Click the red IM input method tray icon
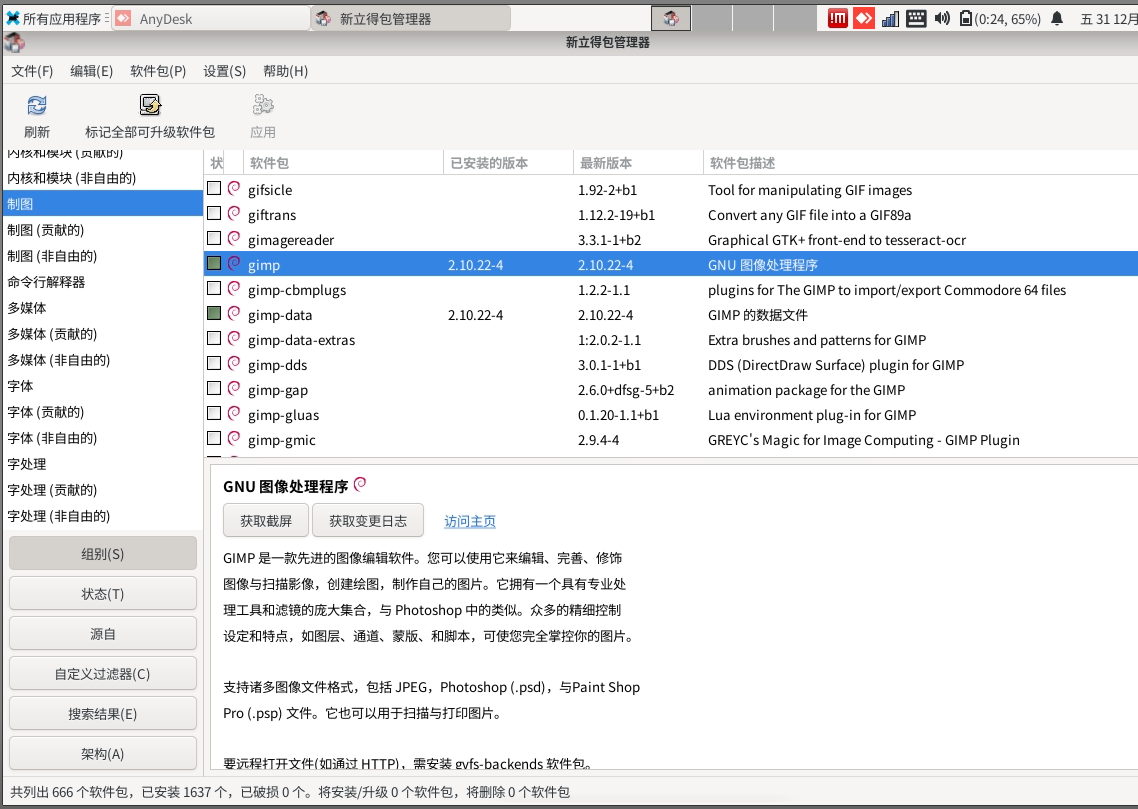 click(838, 18)
